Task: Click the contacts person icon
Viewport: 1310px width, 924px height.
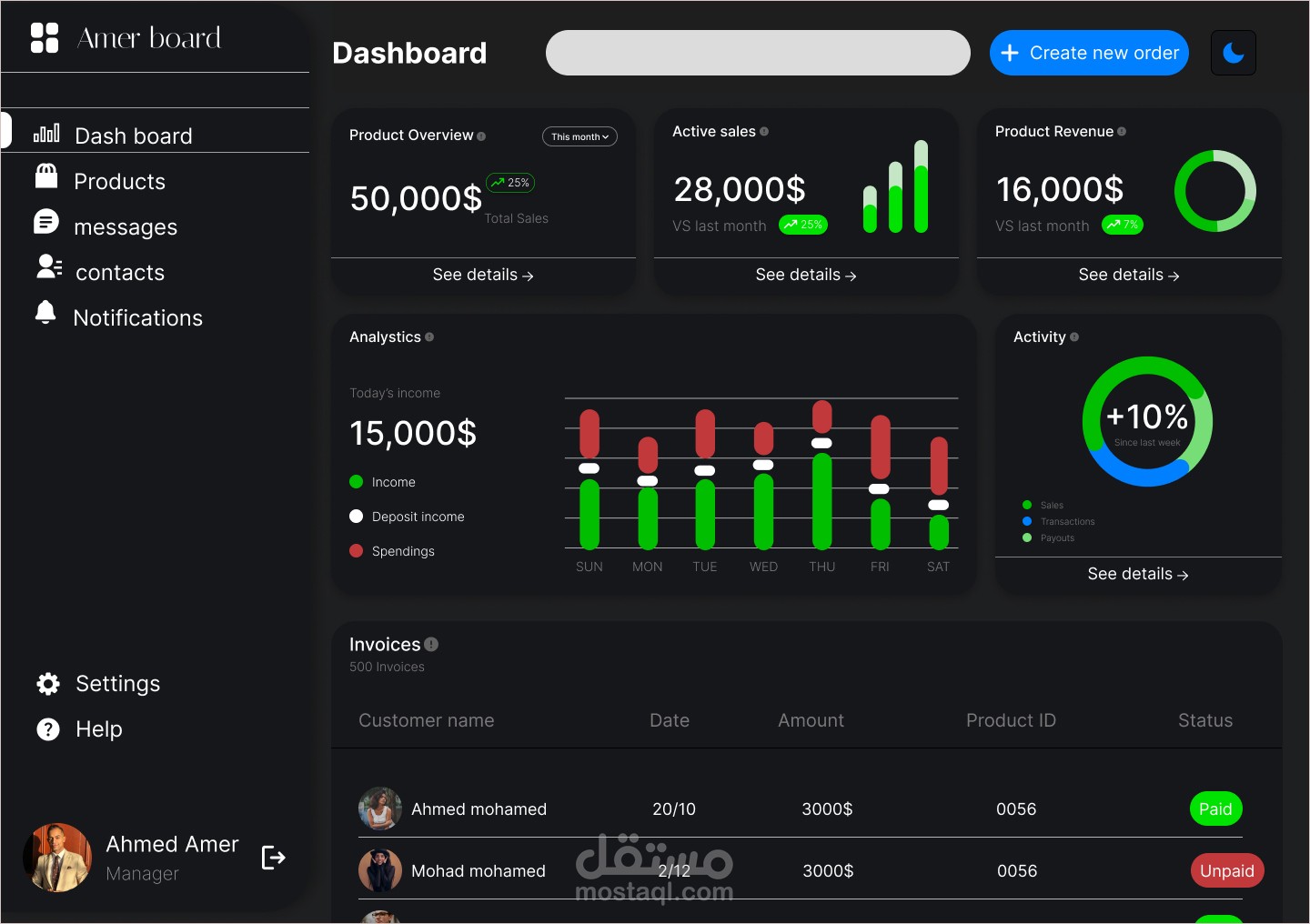Action: pos(49,266)
